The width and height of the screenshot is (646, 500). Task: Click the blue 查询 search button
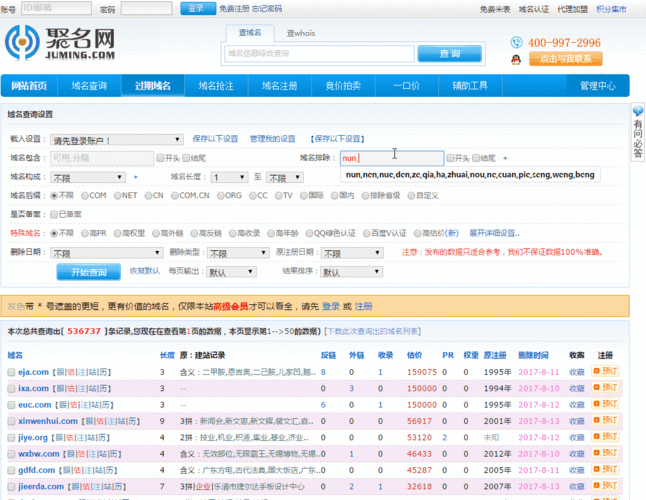449,54
